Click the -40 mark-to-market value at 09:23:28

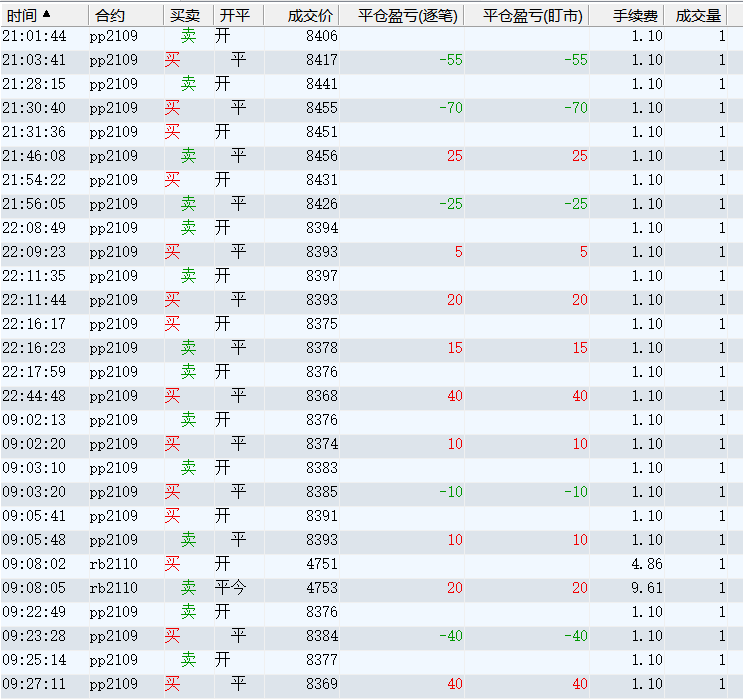pos(576,636)
